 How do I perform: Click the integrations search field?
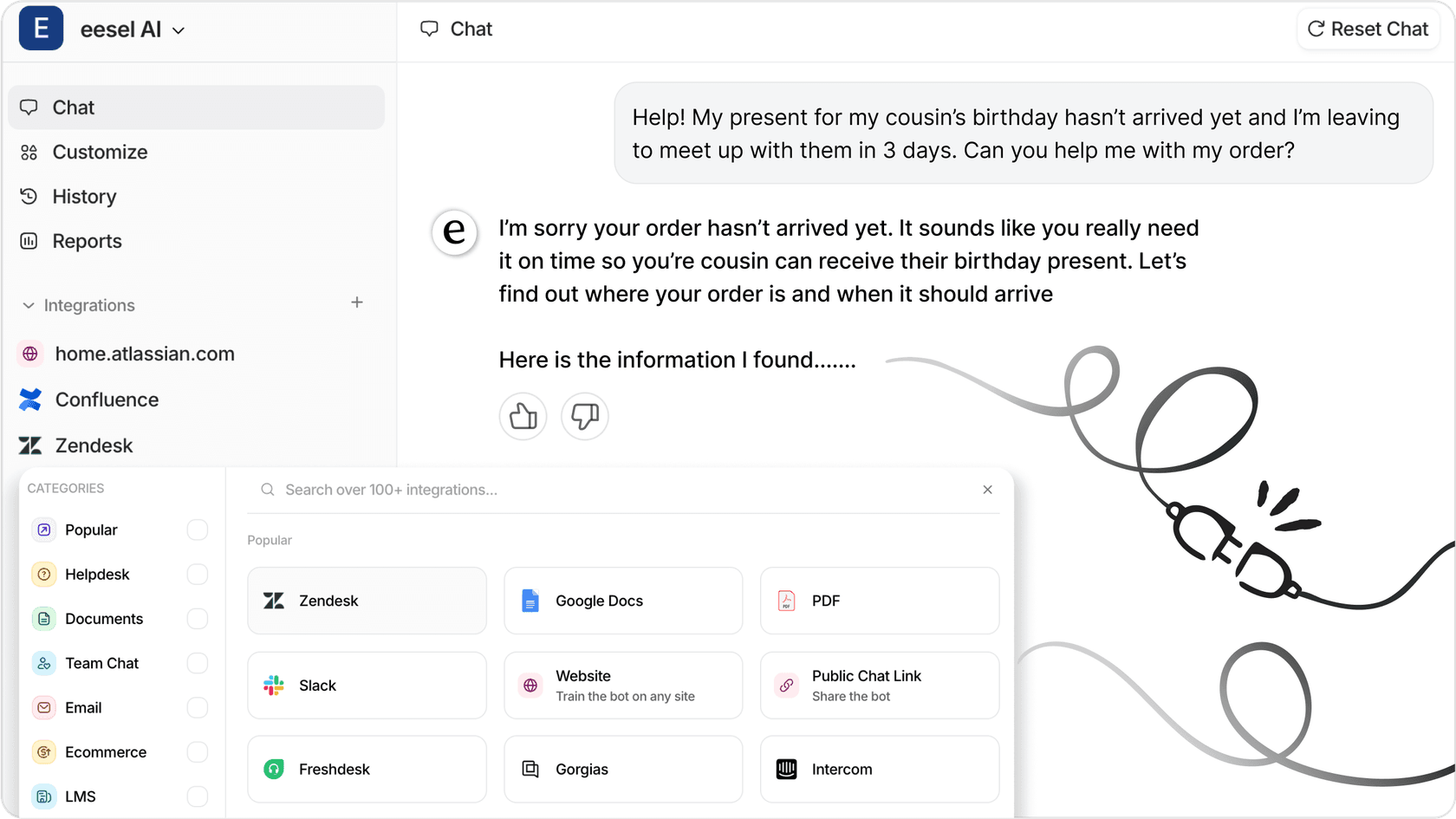tap(624, 490)
